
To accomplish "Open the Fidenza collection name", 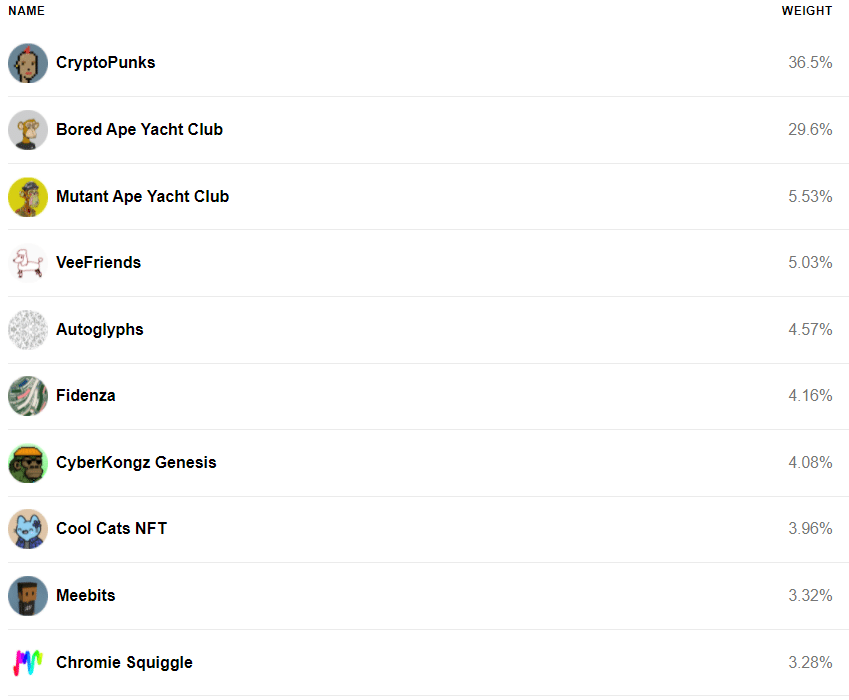I will [86, 396].
